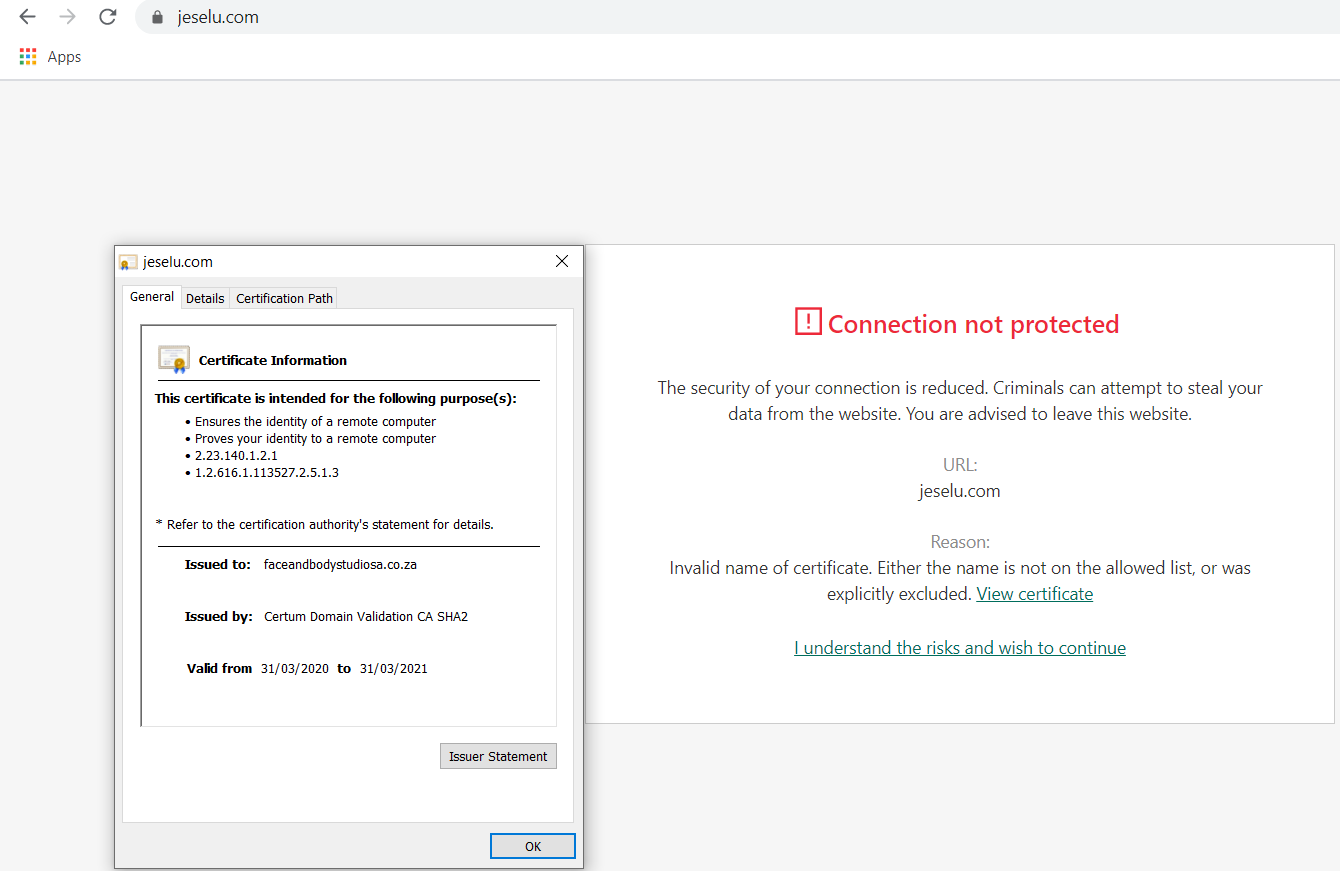Select the General tab
This screenshot has height=871, width=1340.
click(152, 297)
